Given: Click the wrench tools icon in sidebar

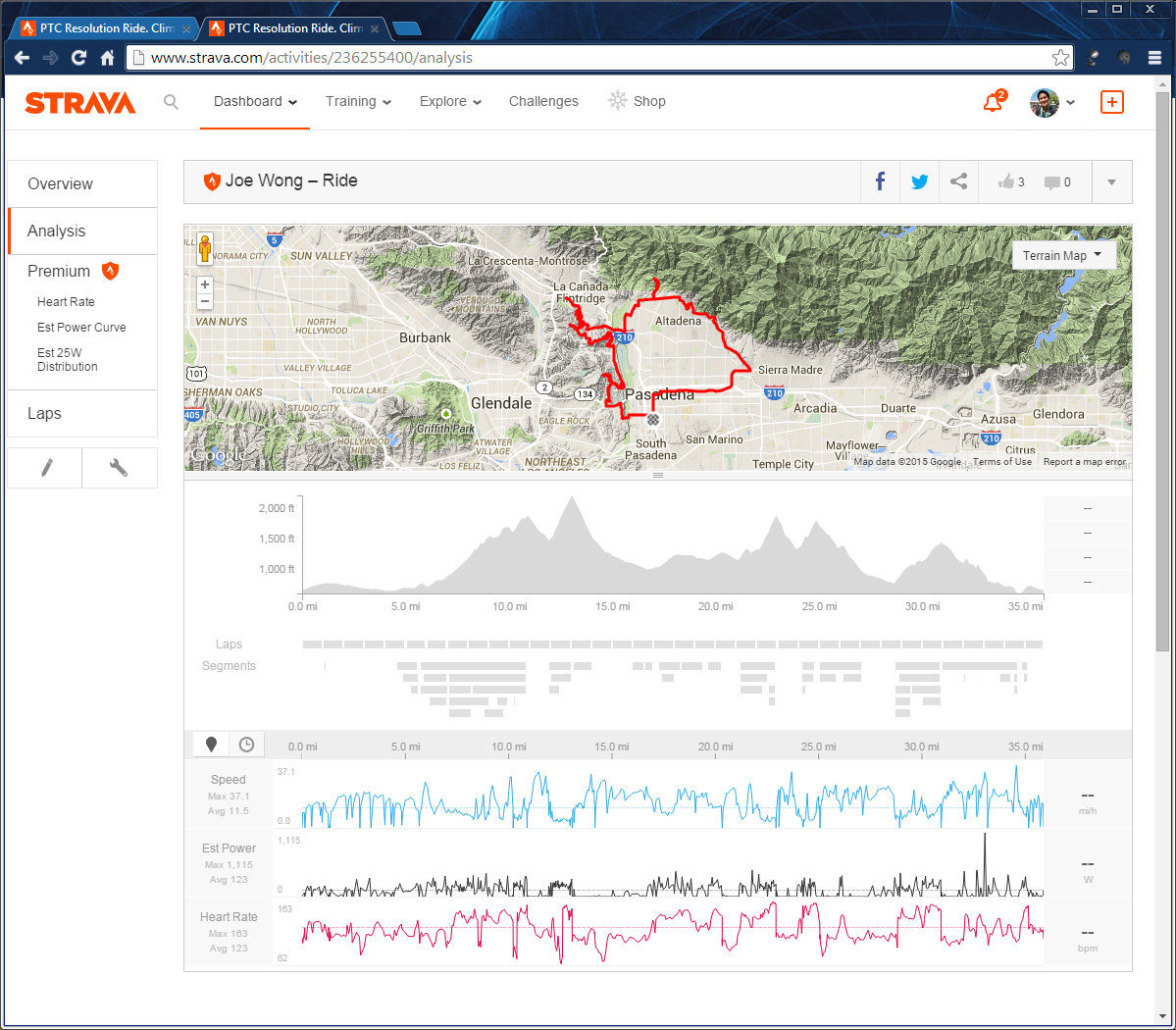Looking at the screenshot, I should [119, 468].
